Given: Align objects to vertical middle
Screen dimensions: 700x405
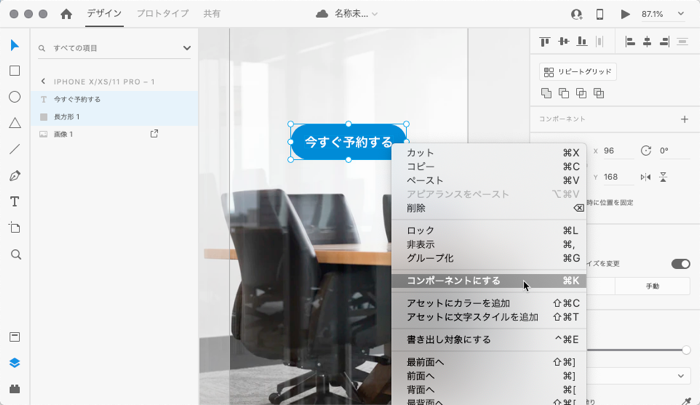Looking at the screenshot, I should 563,42.
